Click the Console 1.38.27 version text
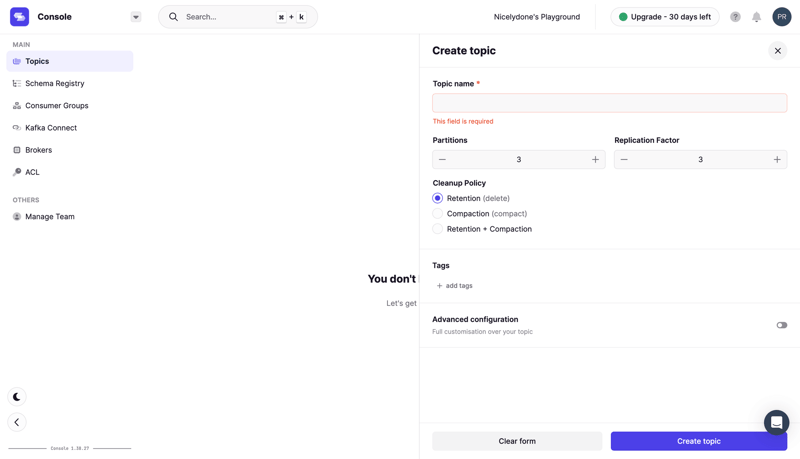This screenshot has width=800, height=459. pos(69,448)
